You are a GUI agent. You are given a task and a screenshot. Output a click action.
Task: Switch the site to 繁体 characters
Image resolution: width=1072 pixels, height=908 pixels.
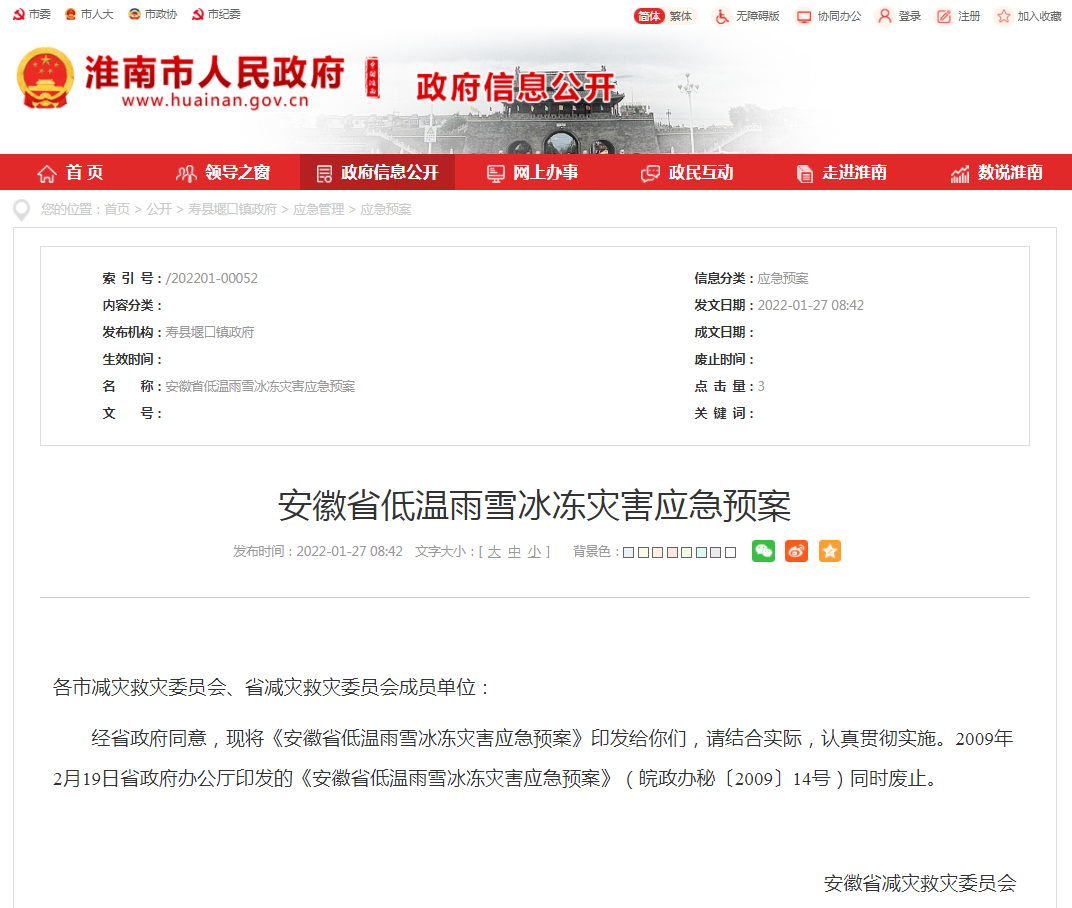680,16
